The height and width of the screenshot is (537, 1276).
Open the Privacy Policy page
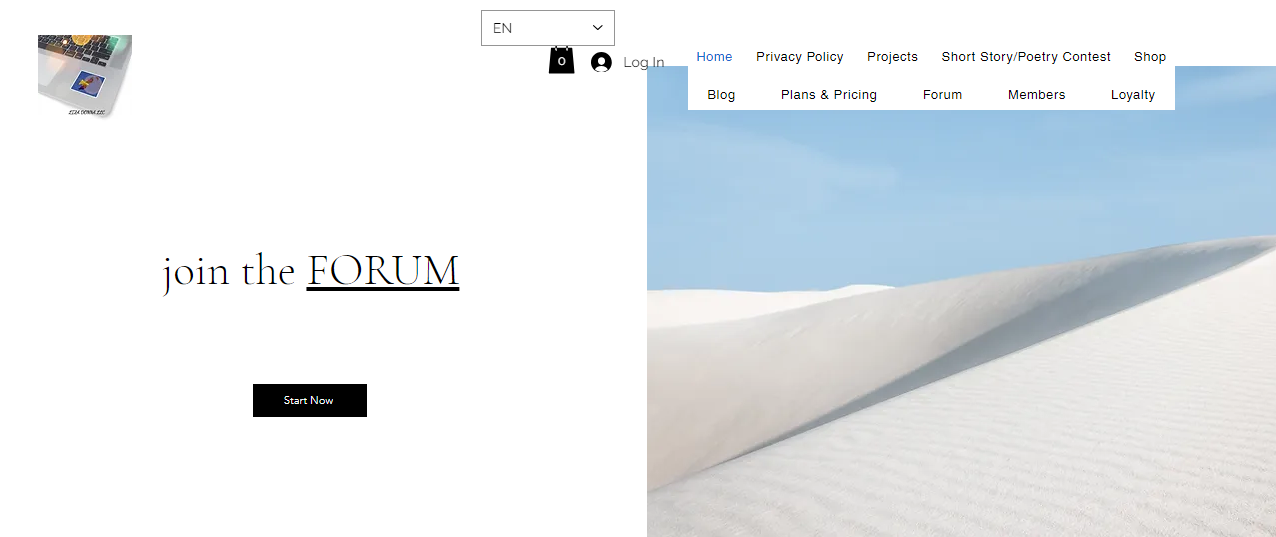coord(800,57)
